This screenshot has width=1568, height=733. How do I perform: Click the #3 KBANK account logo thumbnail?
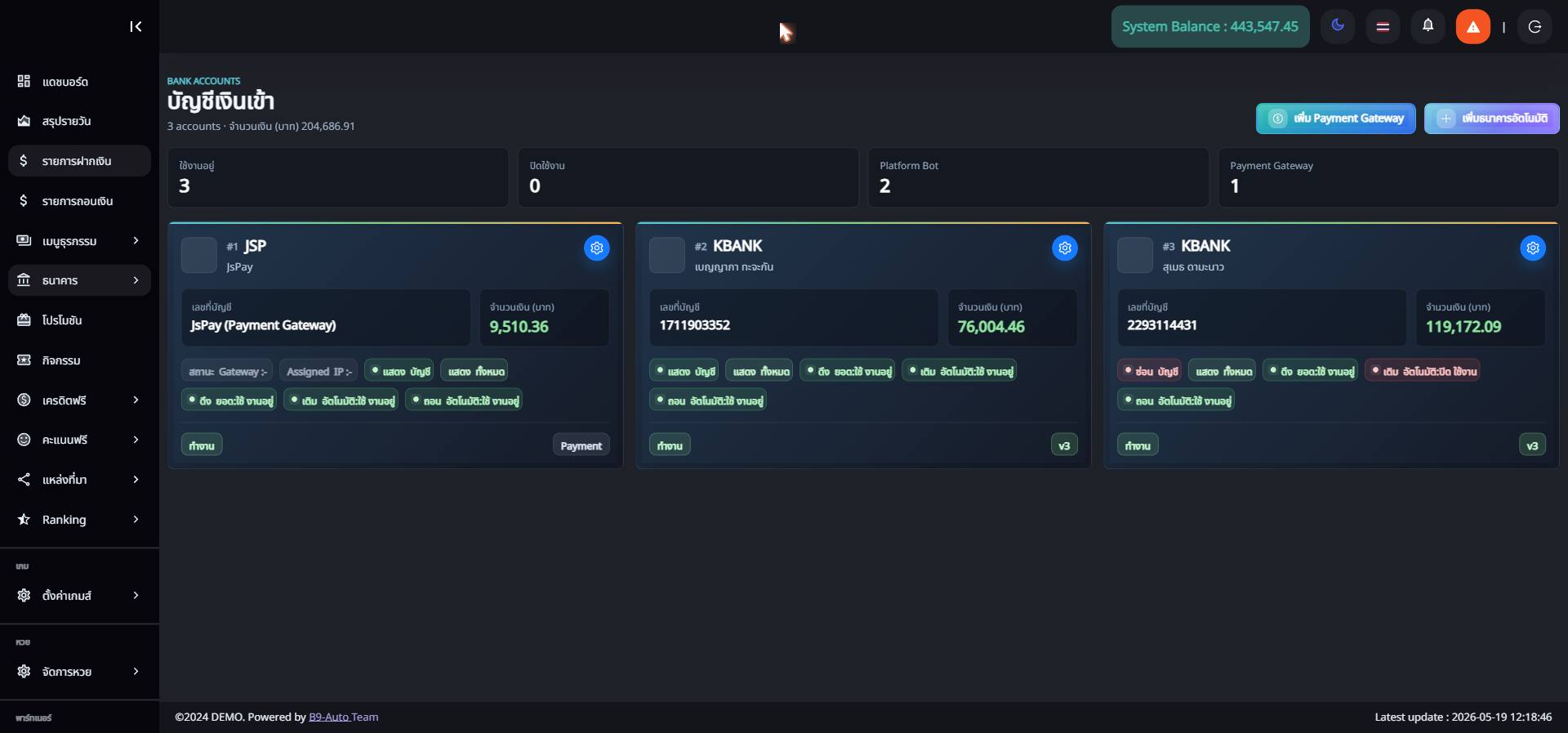[1134, 255]
